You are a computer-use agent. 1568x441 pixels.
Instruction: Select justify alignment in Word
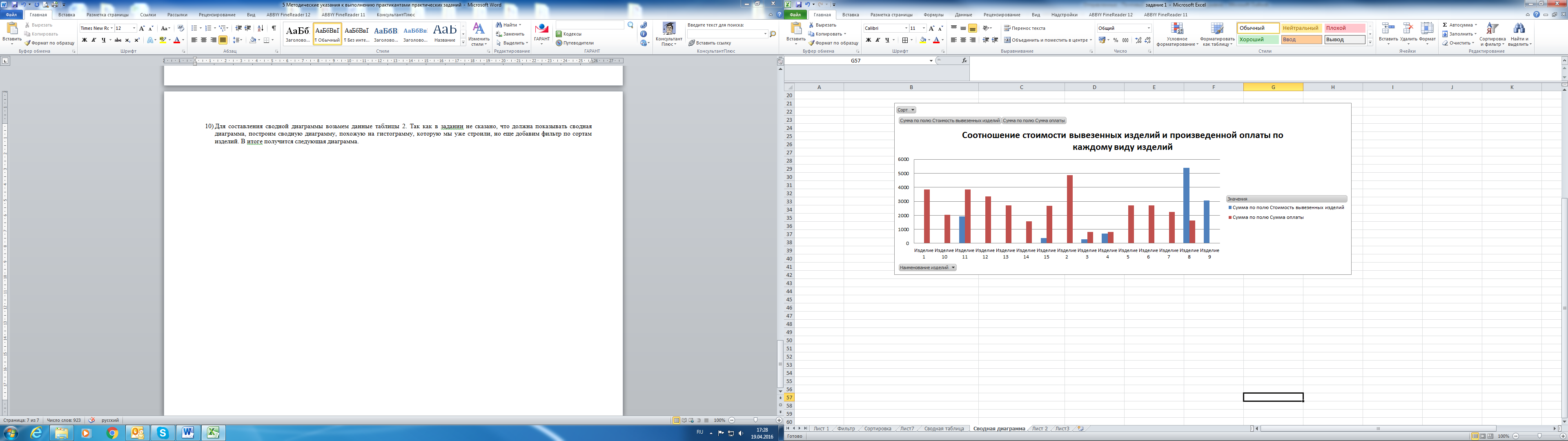coord(223,40)
